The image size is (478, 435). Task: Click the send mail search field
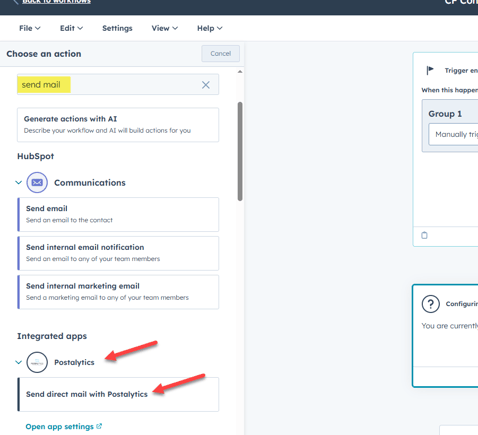pos(118,85)
